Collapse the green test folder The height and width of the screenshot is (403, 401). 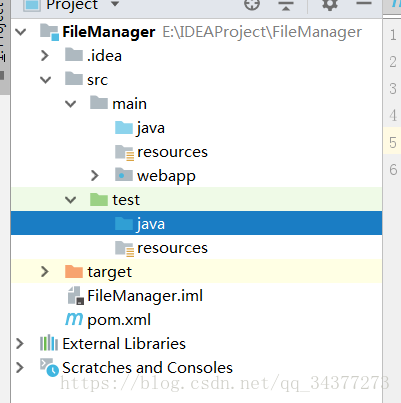click(71, 200)
